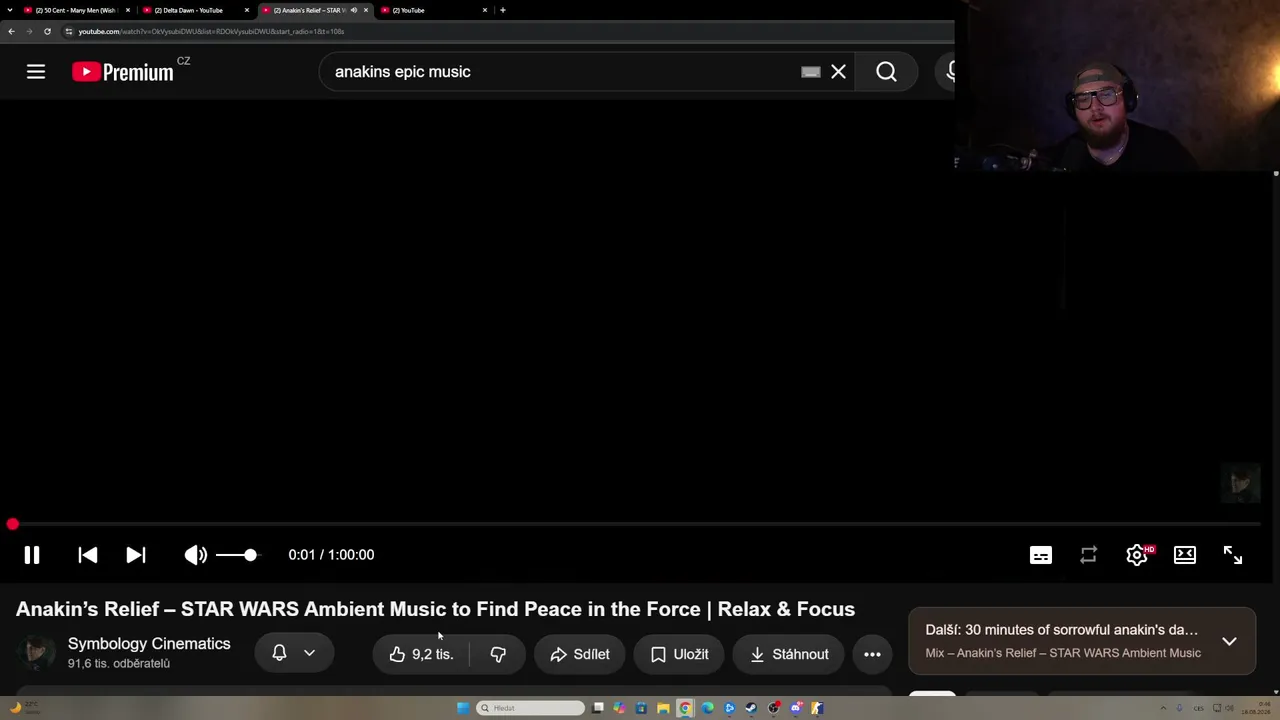This screenshot has height=720, width=1280.
Task: Open the YouTube guide hamburger menu
Action: click(x=36, y=72)
